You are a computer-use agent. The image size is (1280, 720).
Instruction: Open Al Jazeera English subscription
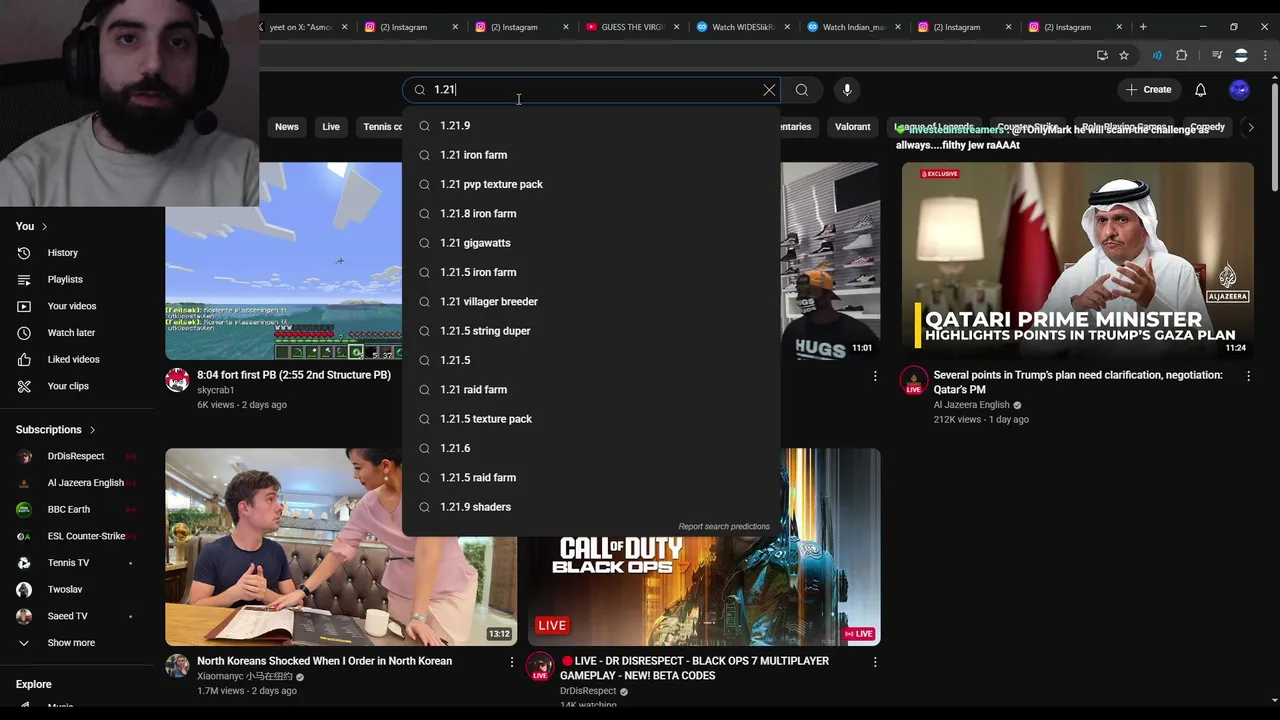(85, 483)
